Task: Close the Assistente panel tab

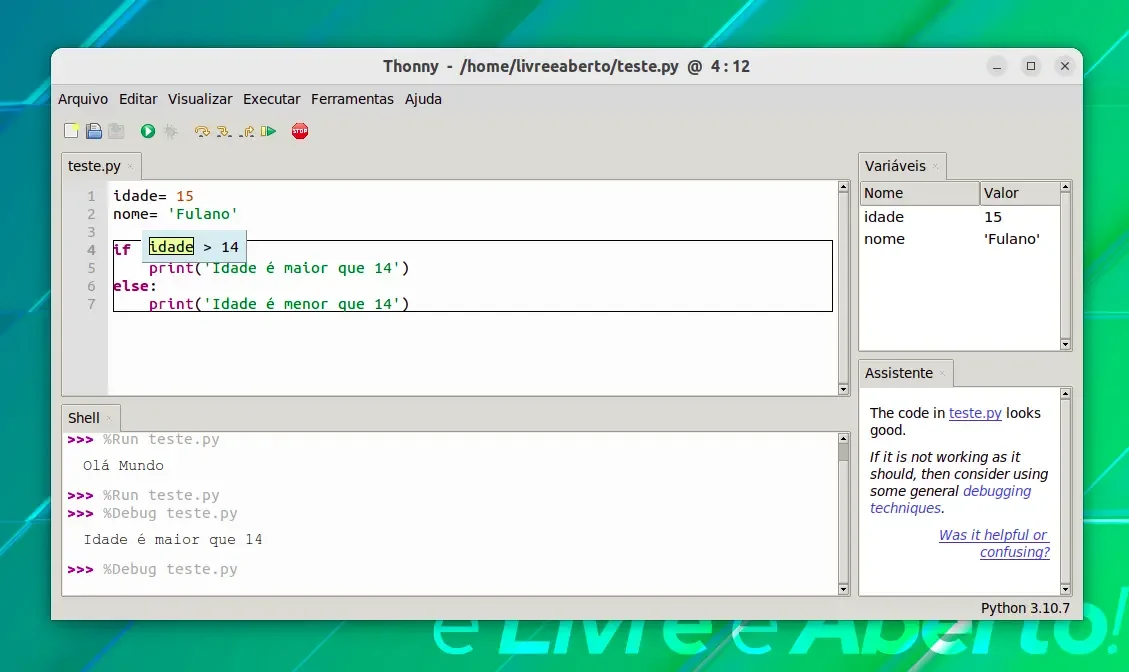Action: click(942, 373)
